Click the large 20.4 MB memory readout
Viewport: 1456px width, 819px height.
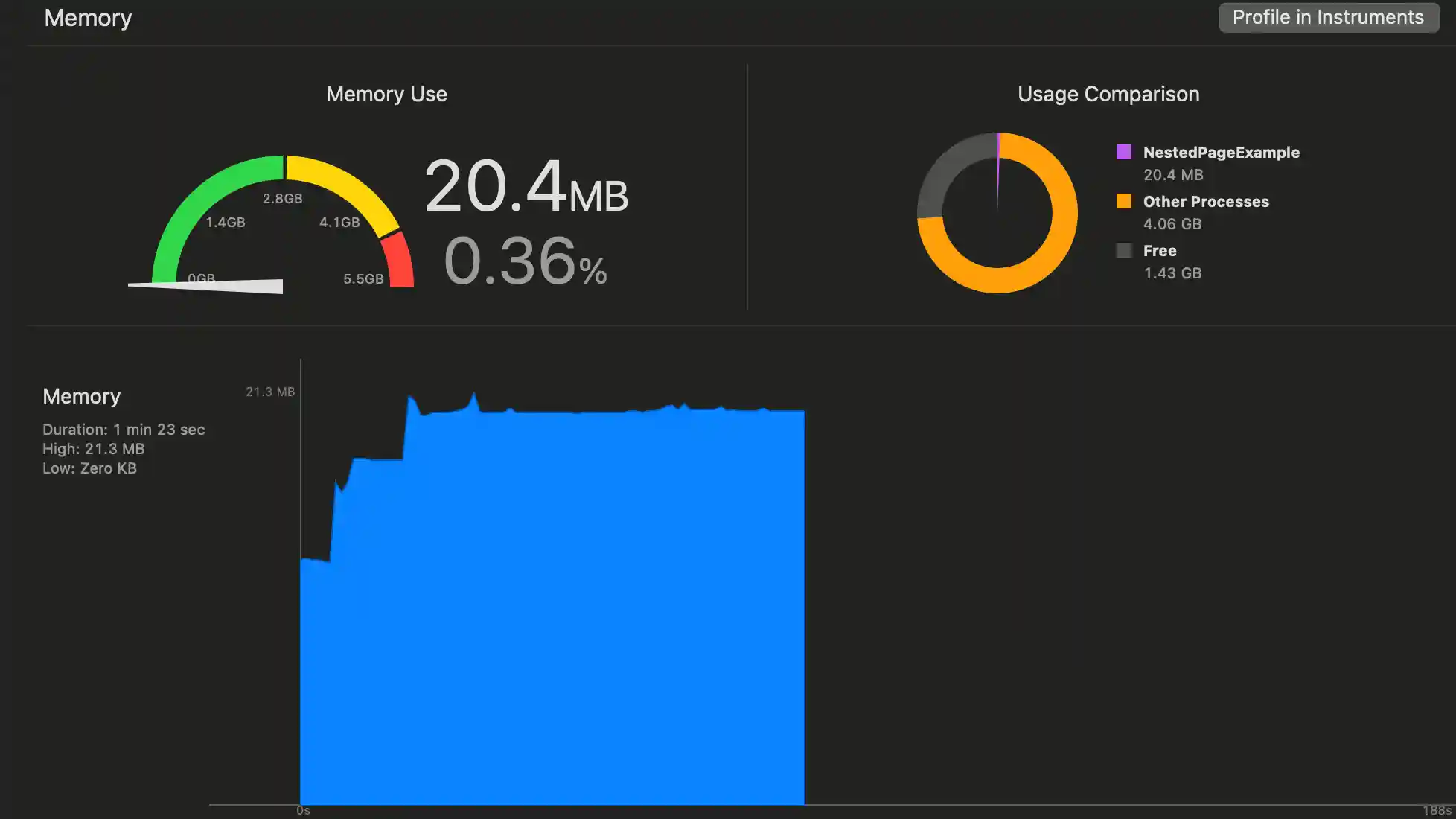pyautogui.click(x=526, y=186)
